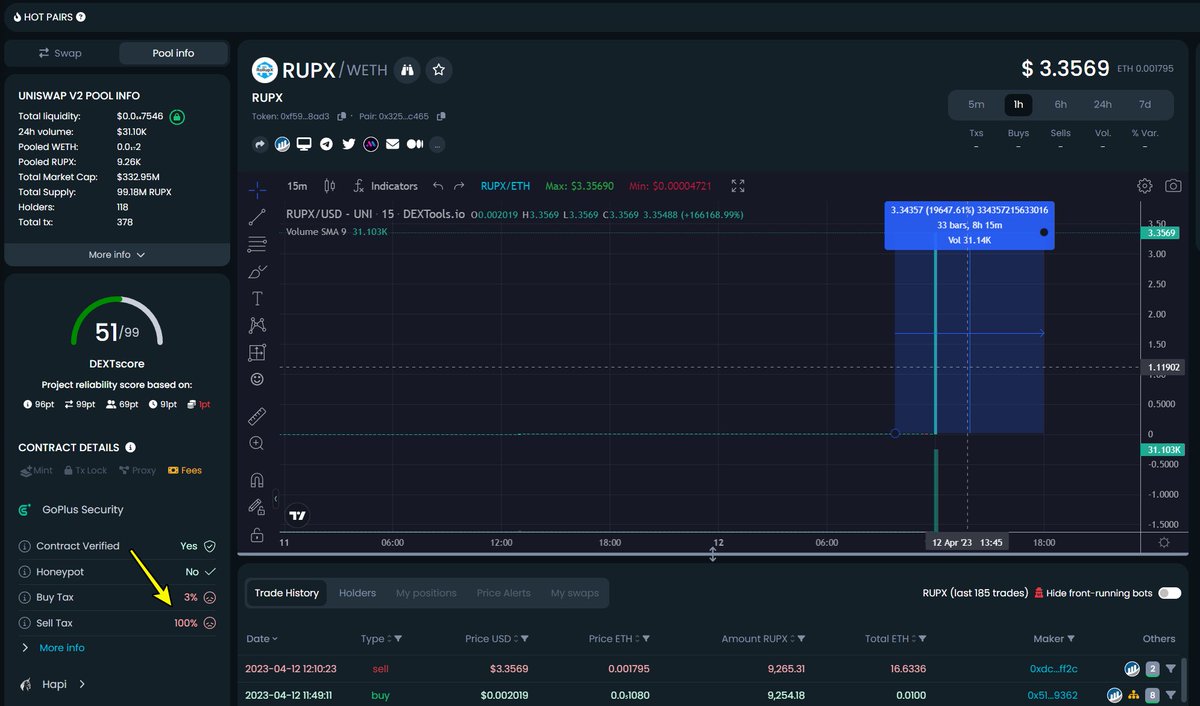Click the CONTRACT DETAILS info icon
1200x706 pixels.
tap(131, 448)
